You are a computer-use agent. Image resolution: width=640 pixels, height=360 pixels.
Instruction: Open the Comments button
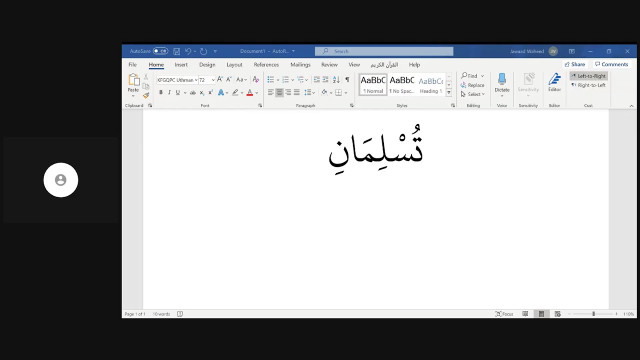click(x=611, y=64)
